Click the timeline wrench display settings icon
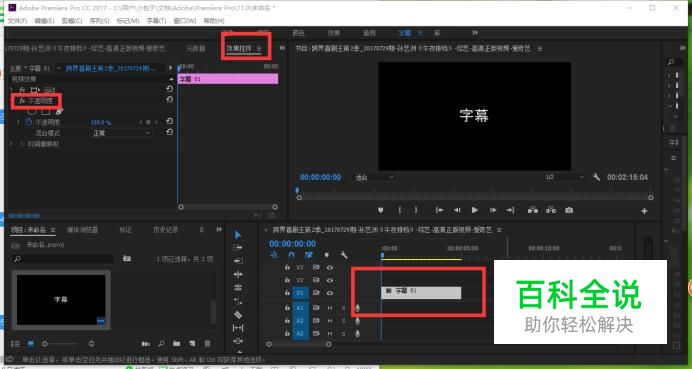This screenshot has width=692, height=369. 344,255
